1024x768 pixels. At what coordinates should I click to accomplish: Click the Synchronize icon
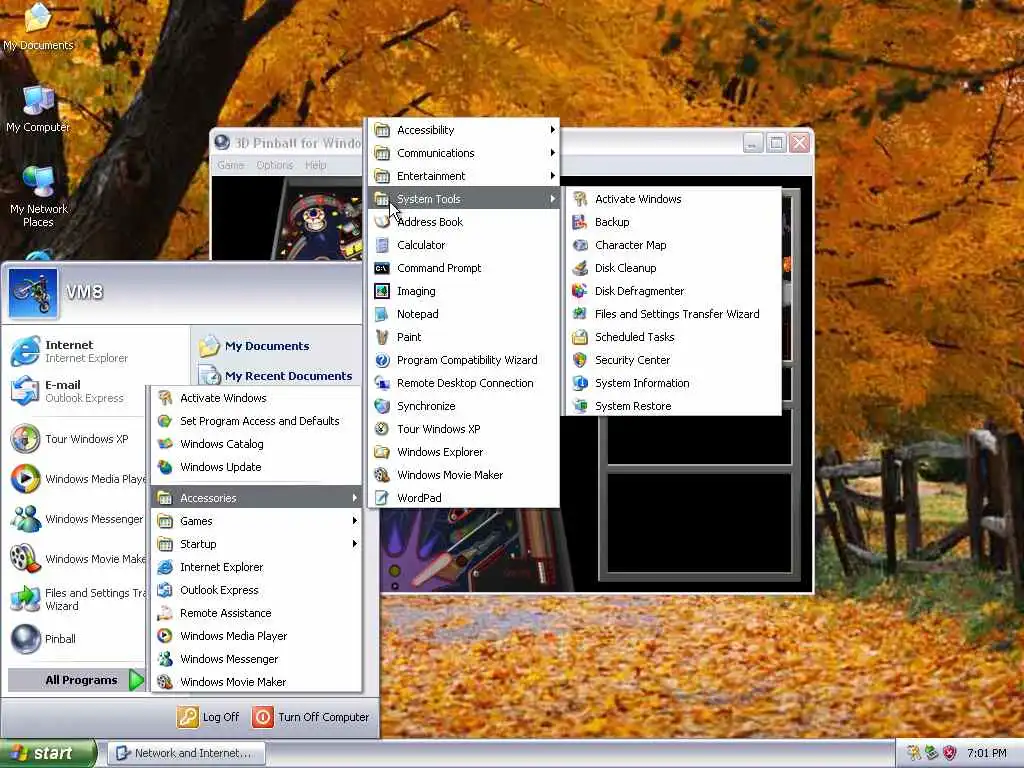pos(382,406)
